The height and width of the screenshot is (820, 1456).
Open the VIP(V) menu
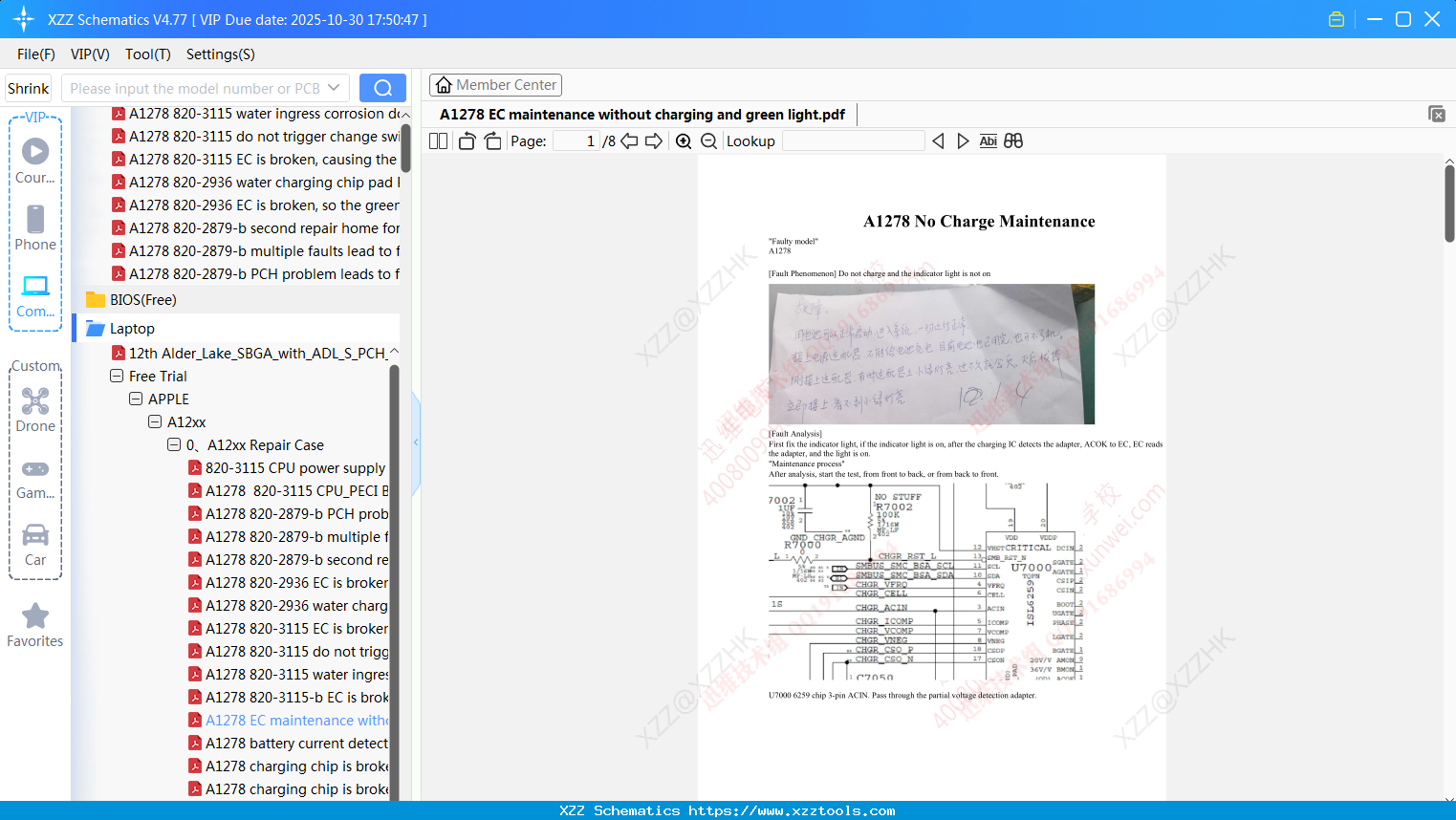pyautogui.click(x=90, y=54)
